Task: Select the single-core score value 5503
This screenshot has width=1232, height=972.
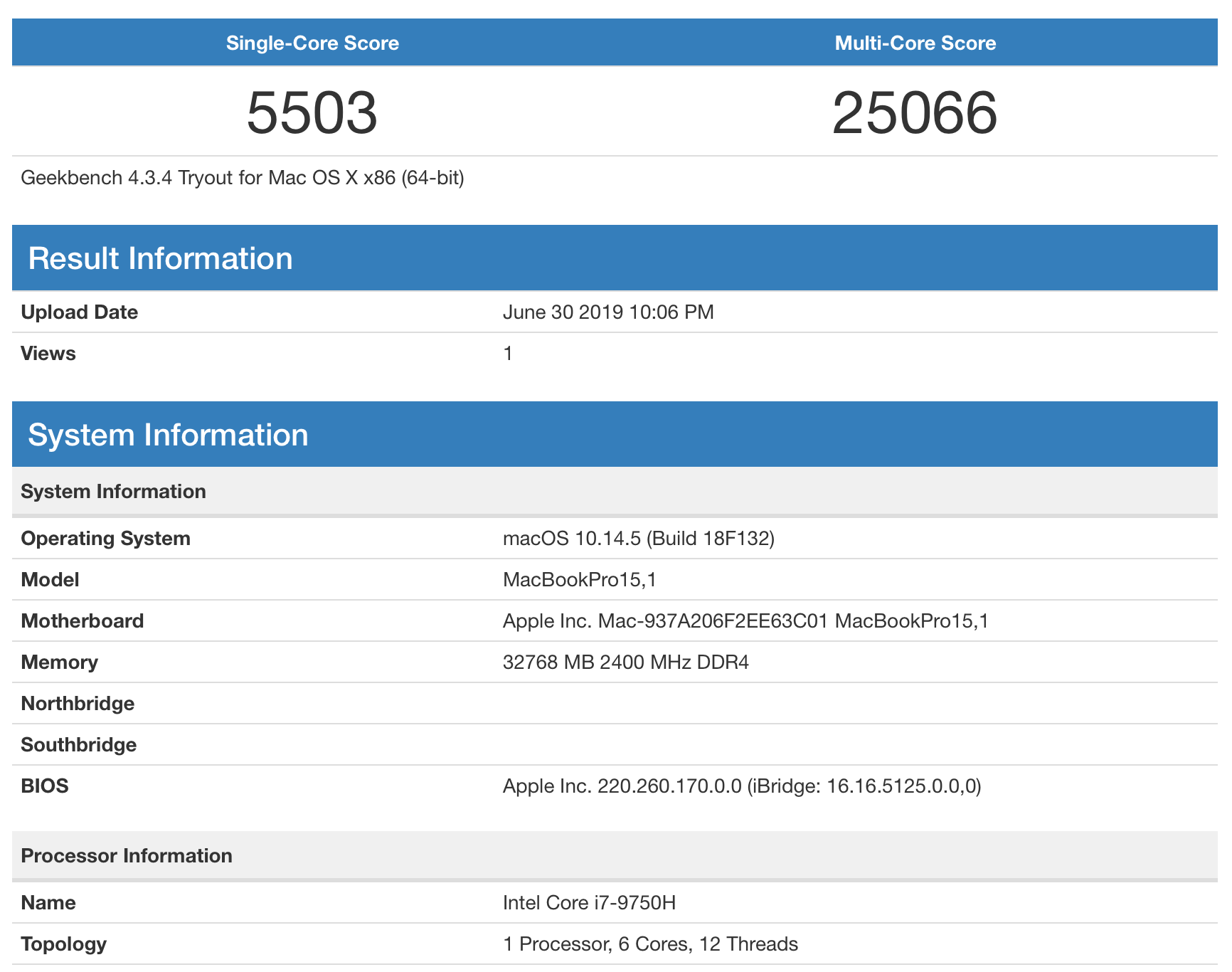Action: [x=312, y=112]
